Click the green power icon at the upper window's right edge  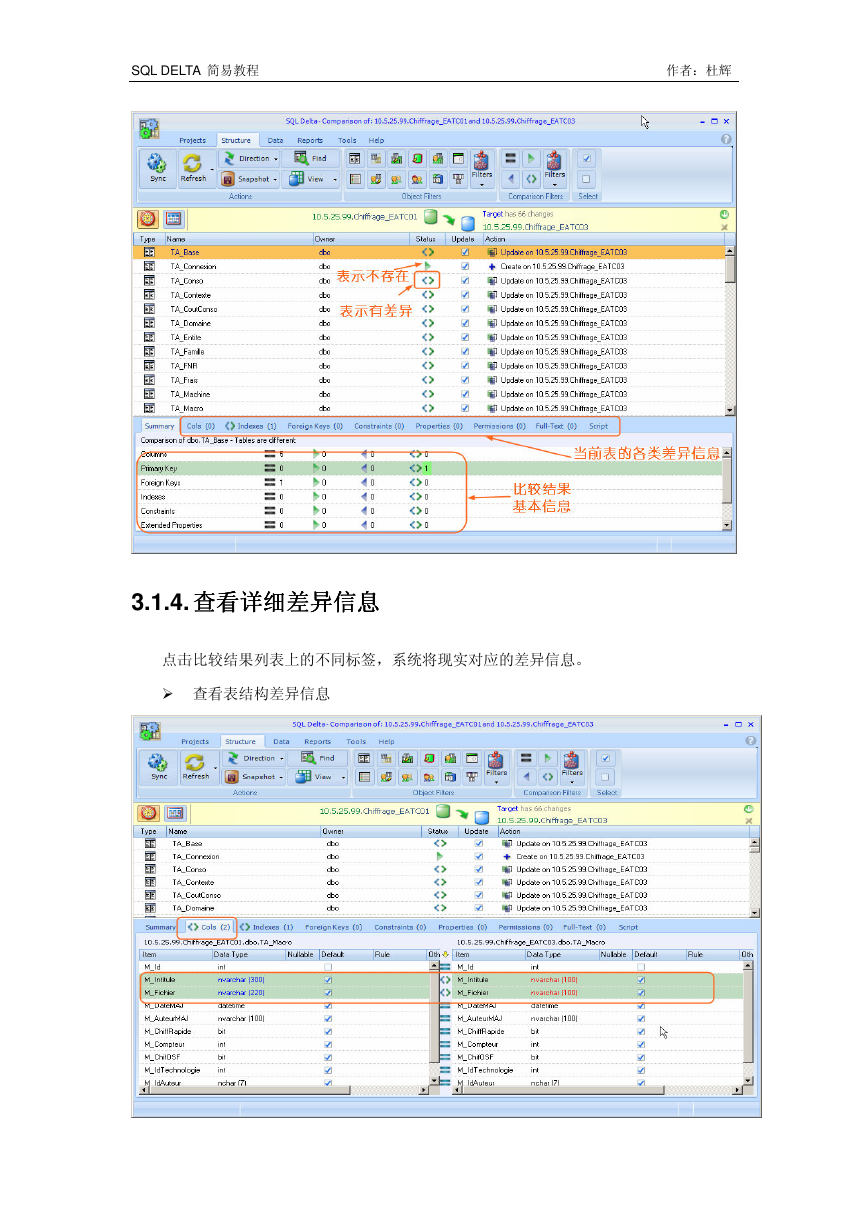click(x=723, y=214)
